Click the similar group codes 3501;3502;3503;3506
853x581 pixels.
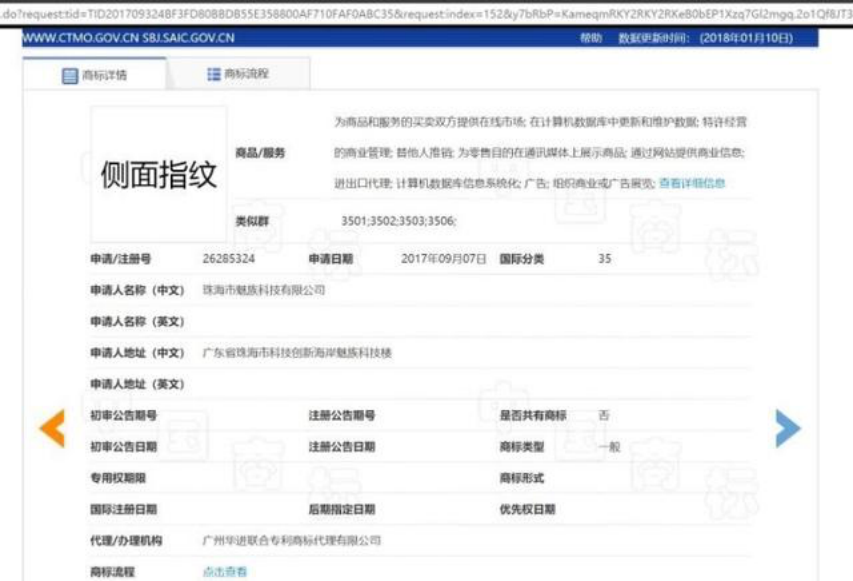pyautogui.click(x=398, y=220)
